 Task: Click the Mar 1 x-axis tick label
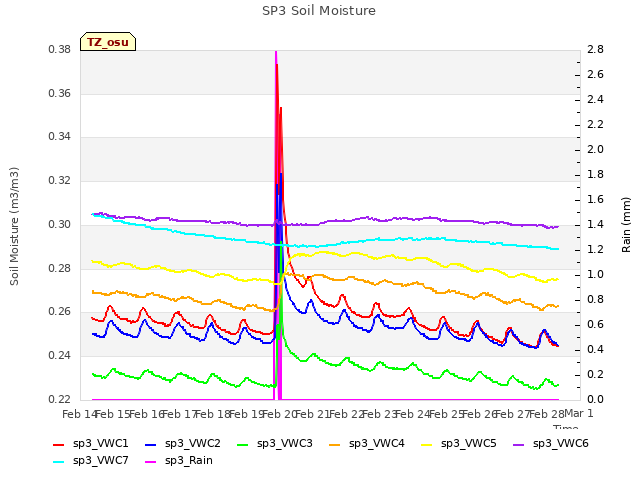coord(579,413)
